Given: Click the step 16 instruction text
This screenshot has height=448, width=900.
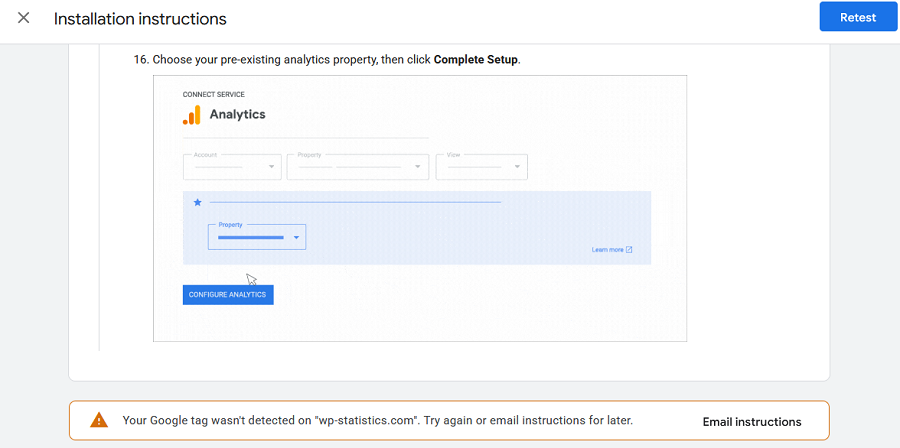Looking at the screenshot, I should [x=327, y=59].
